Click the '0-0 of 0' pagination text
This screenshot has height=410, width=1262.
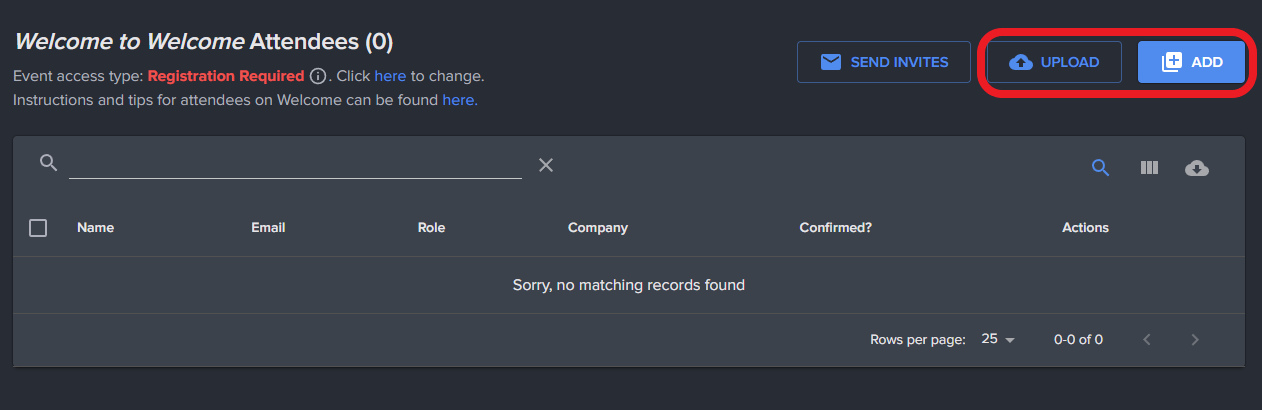[x=1078, y=340]
